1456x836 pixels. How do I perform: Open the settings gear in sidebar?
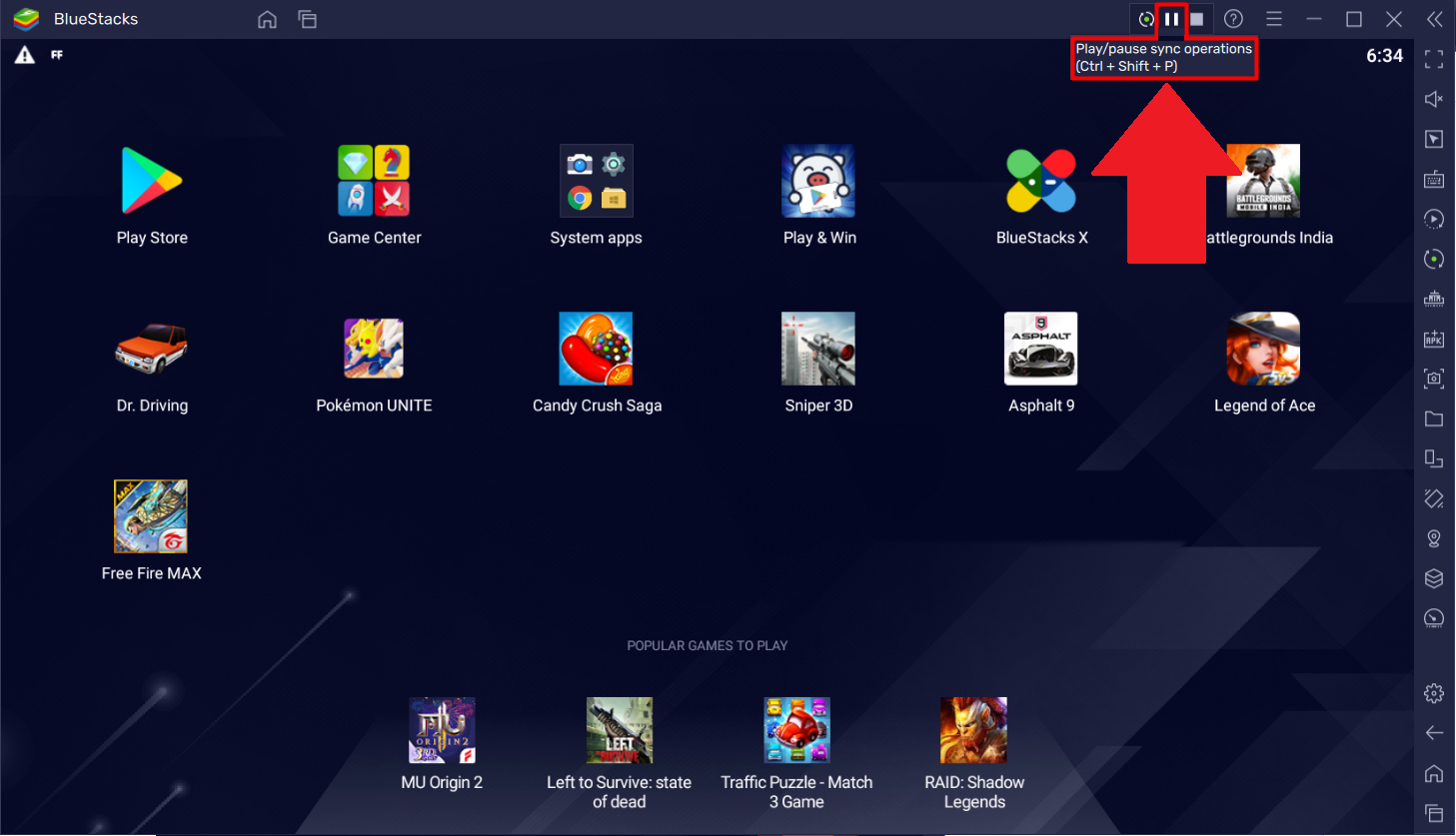[1434, 693]
